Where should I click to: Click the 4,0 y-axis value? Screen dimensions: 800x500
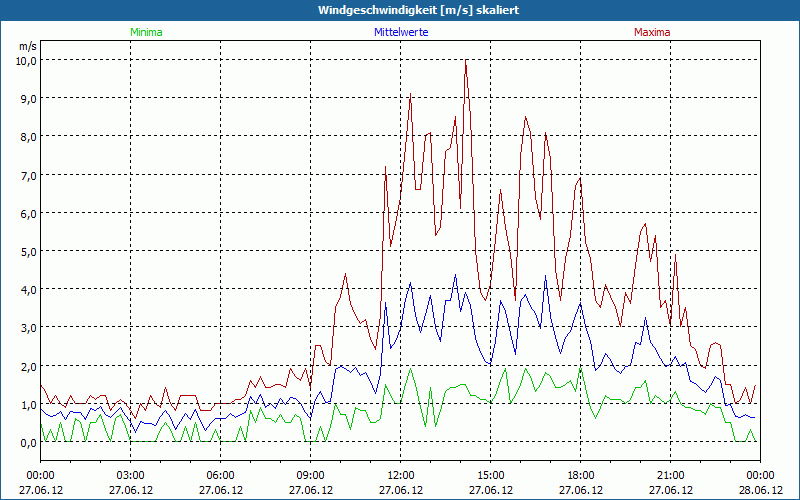(x=30, y=290)
